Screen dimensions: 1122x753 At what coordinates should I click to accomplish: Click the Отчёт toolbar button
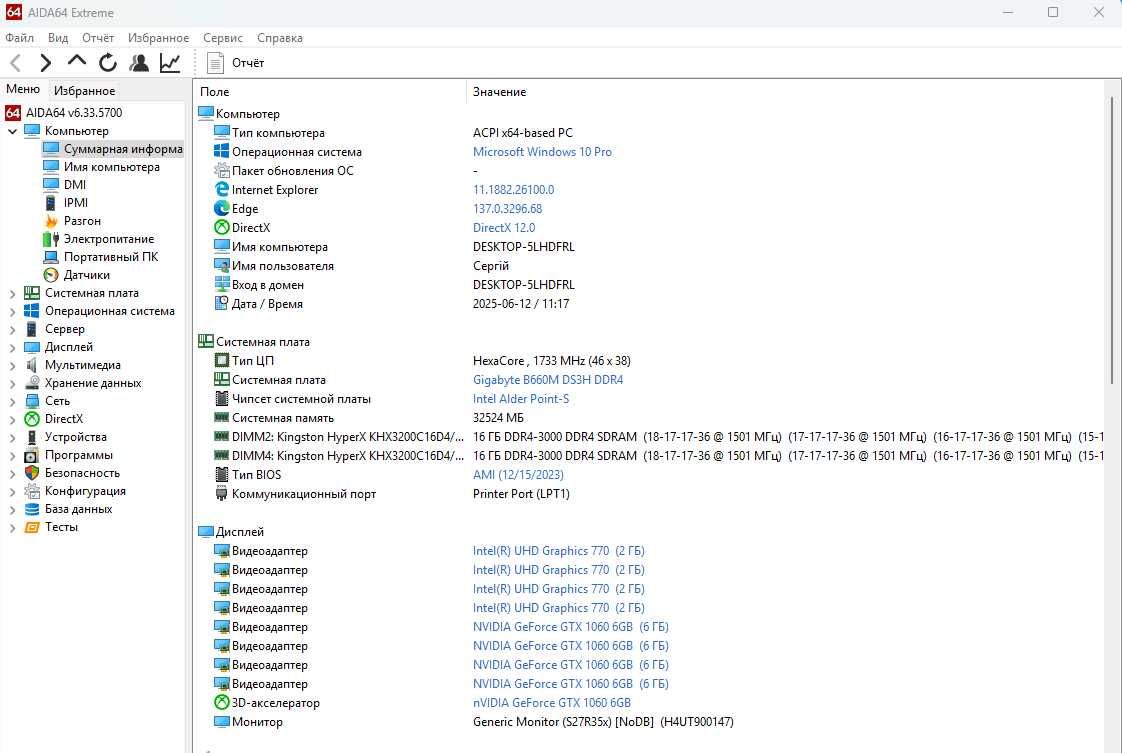pyautogui.click(x=235, y=63)
